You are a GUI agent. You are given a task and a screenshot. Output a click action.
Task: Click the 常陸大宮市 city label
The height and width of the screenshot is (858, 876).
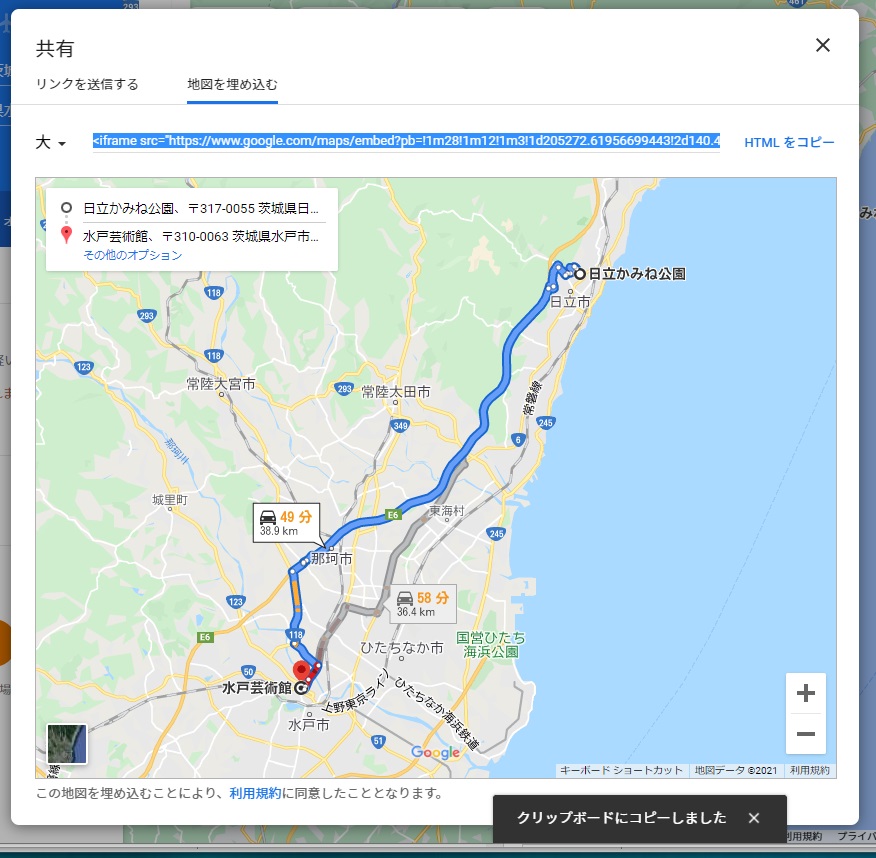click(221, 384)
